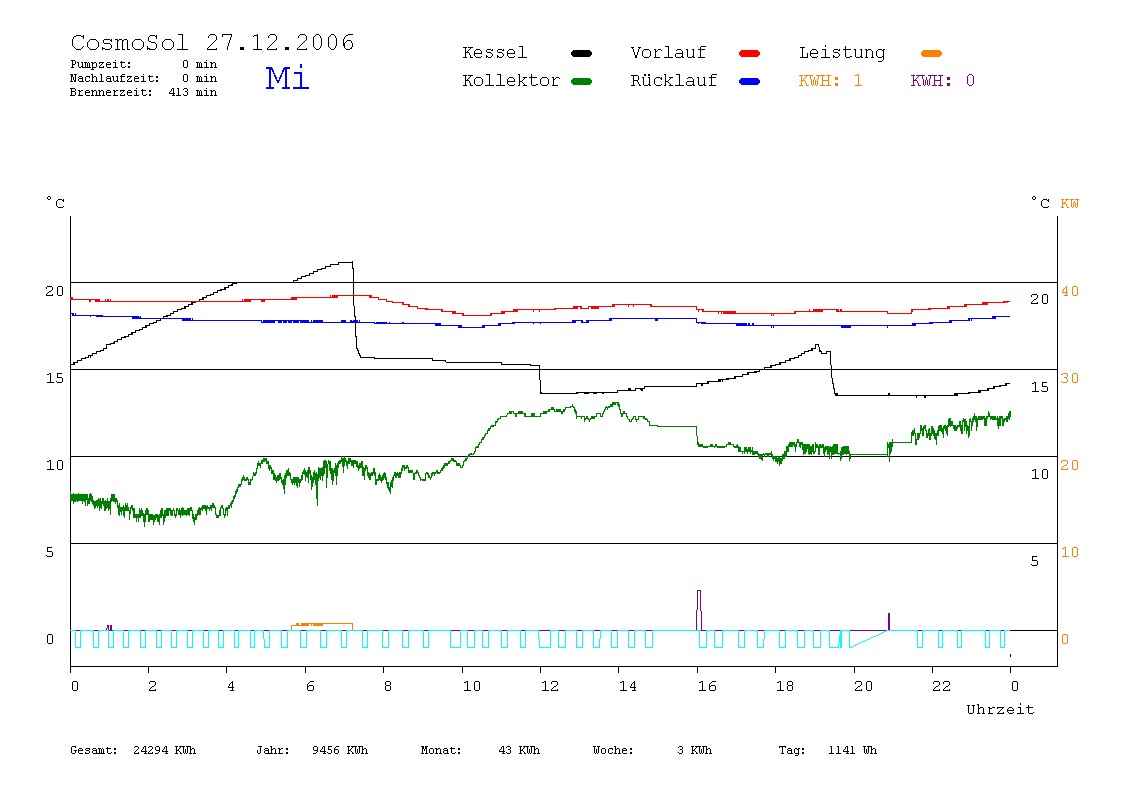This screenshot has height=812, width=1148.
Task: Click the orange KW axis unit label
Action: pos(1070,204)
